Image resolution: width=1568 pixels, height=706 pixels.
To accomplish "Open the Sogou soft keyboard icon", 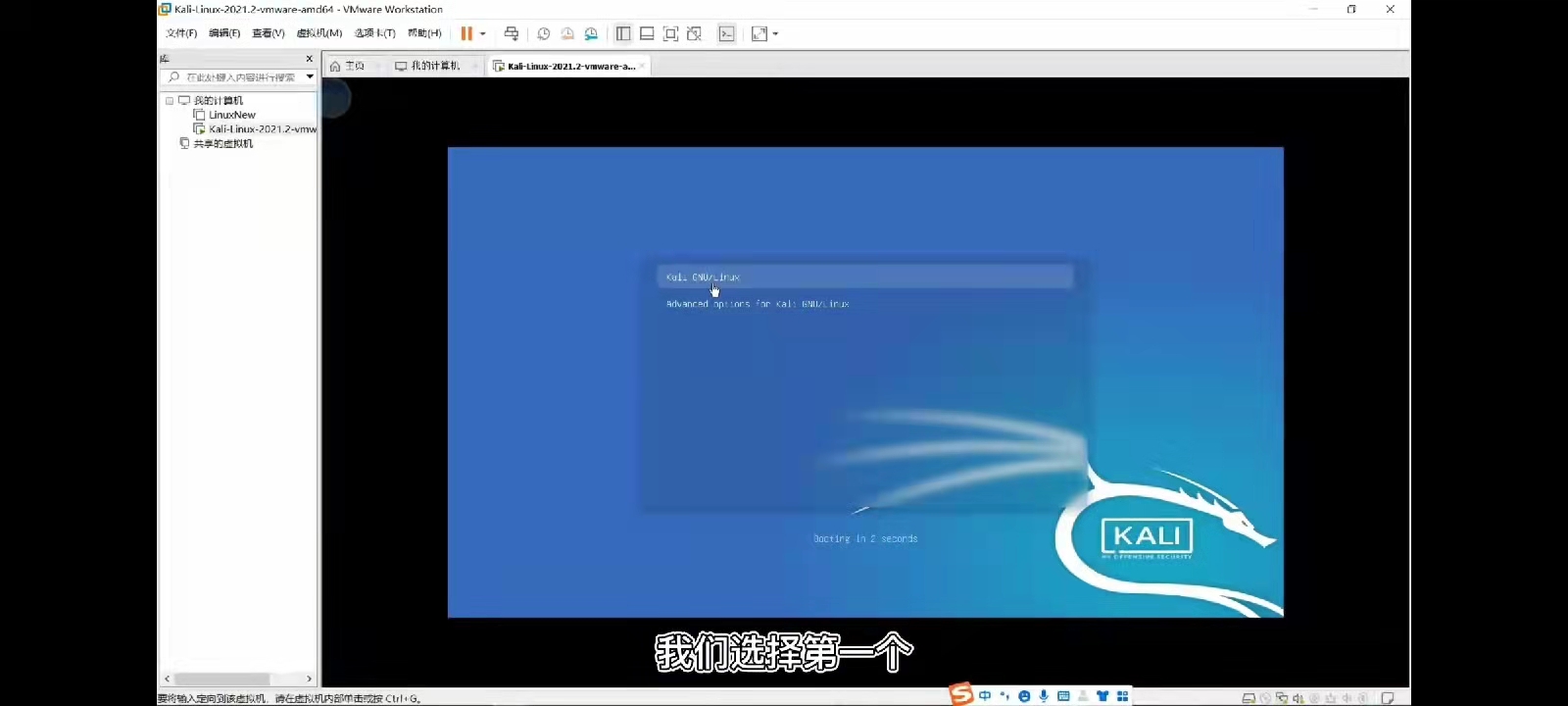I will tap(1063, 695).
